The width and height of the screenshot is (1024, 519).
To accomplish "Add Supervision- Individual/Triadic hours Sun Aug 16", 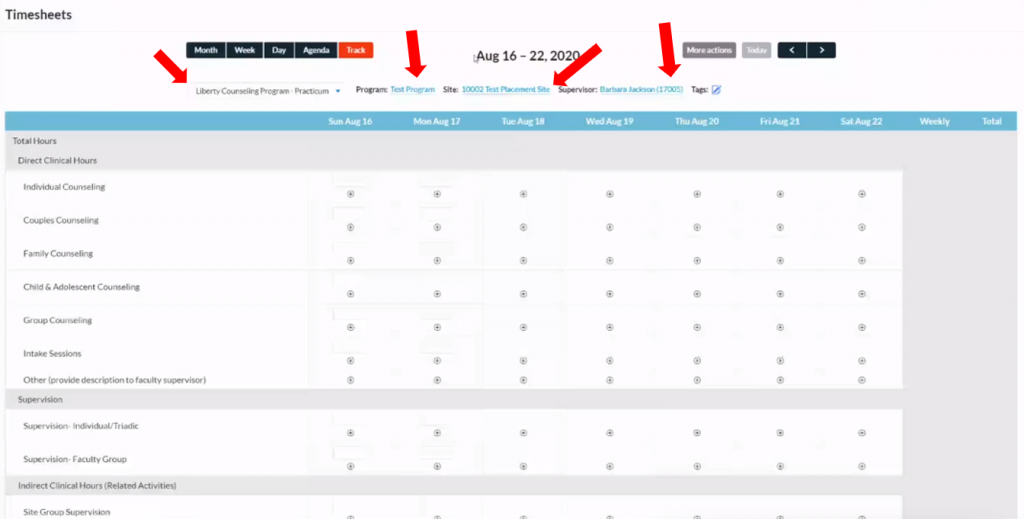I will pos(351,433).
